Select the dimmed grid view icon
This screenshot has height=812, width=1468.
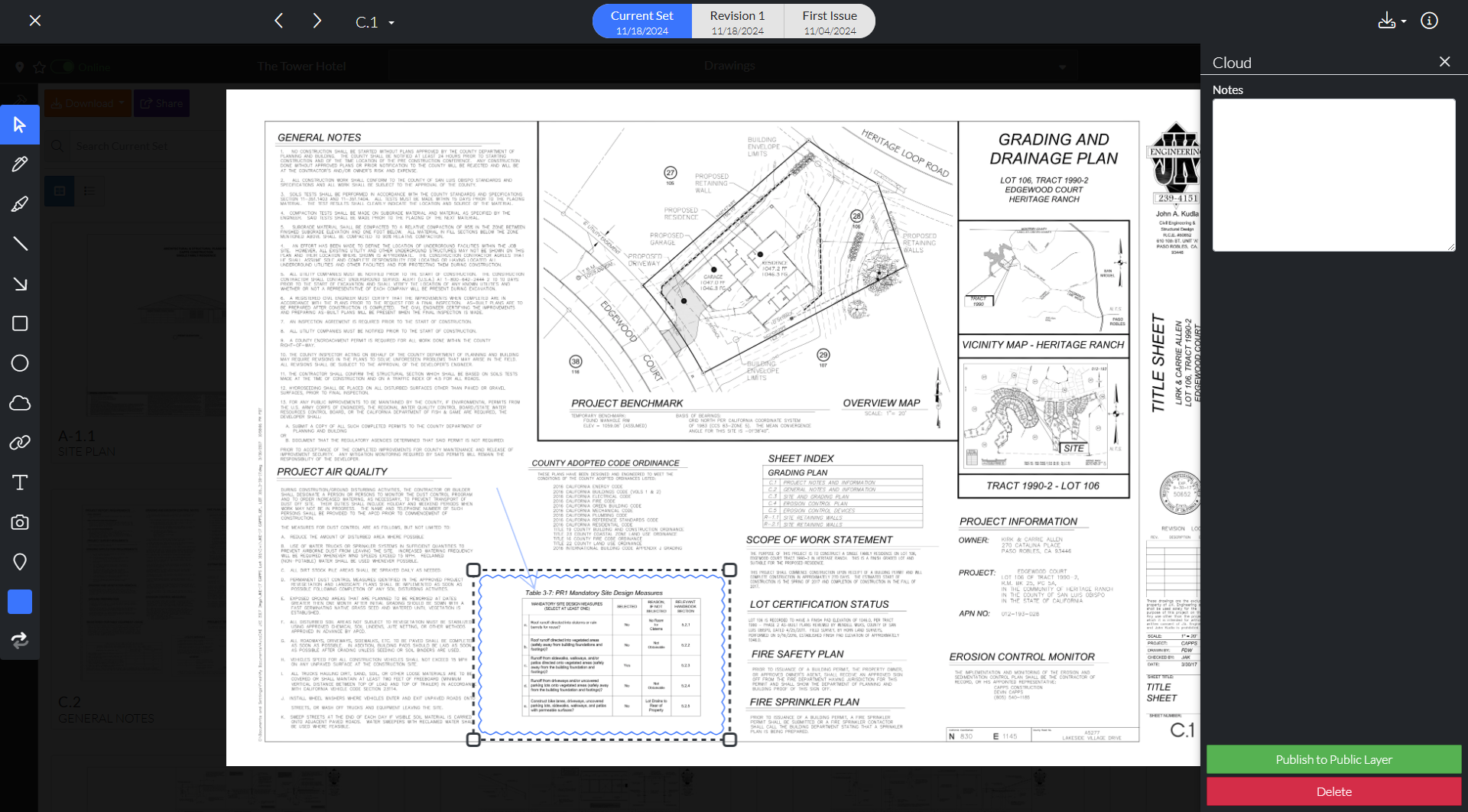(60, 190)
